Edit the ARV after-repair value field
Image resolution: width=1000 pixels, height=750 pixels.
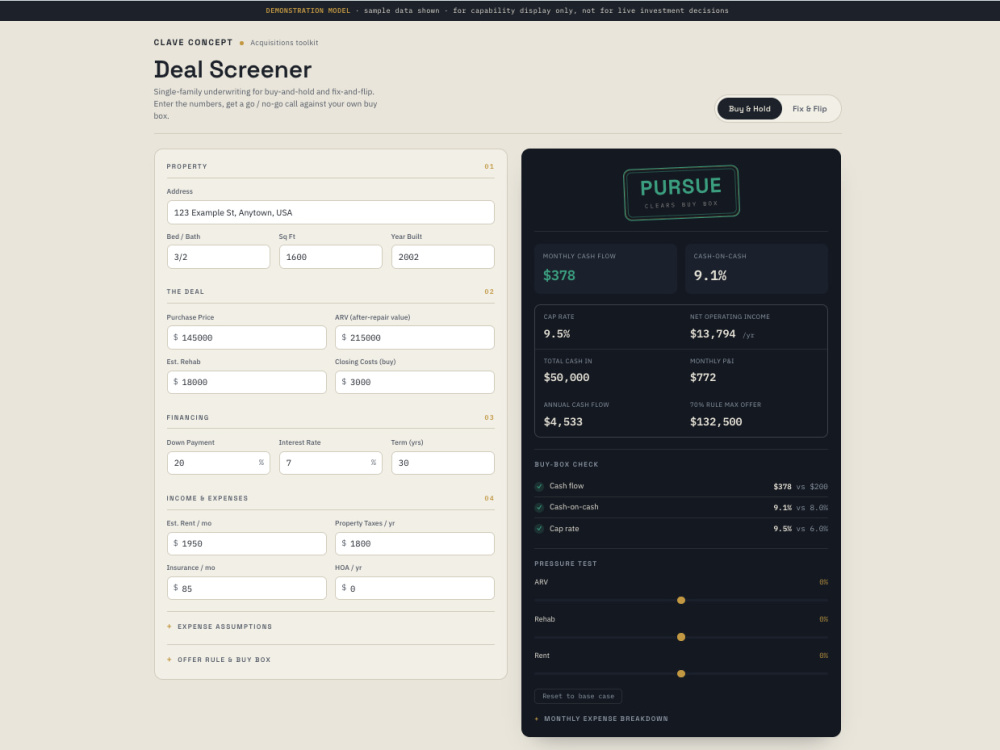[x=415, y=337]
